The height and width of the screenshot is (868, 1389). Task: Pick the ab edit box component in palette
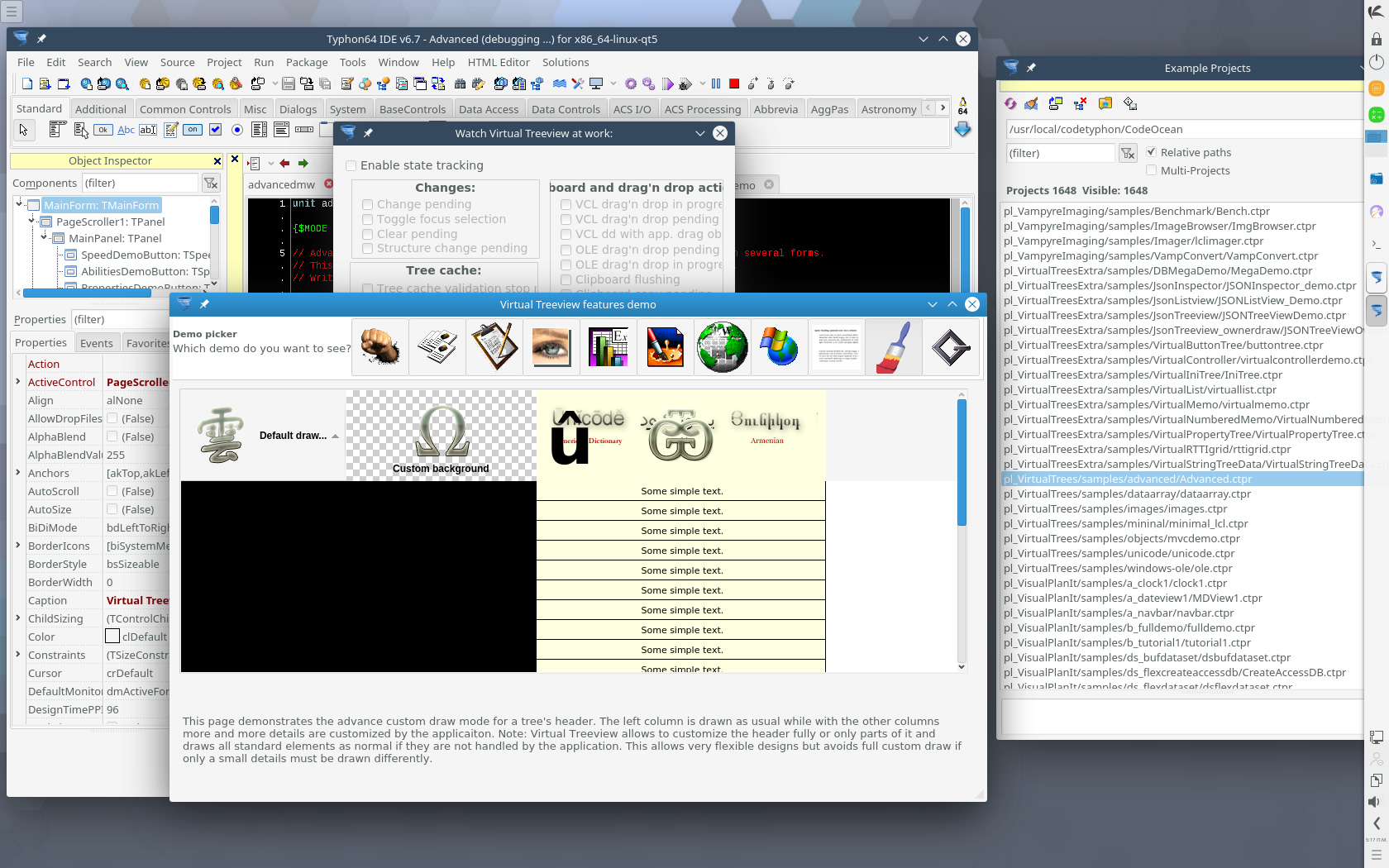click(148, 130)
